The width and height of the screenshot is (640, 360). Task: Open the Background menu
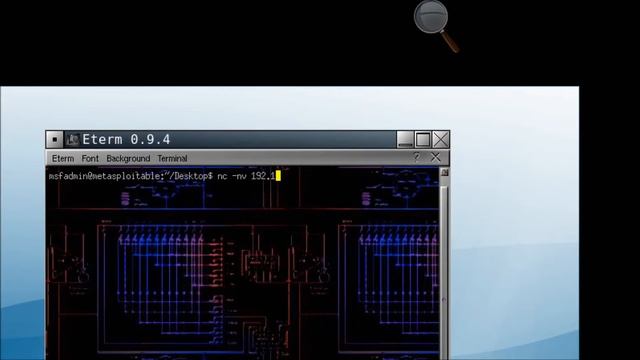(128, 158)
